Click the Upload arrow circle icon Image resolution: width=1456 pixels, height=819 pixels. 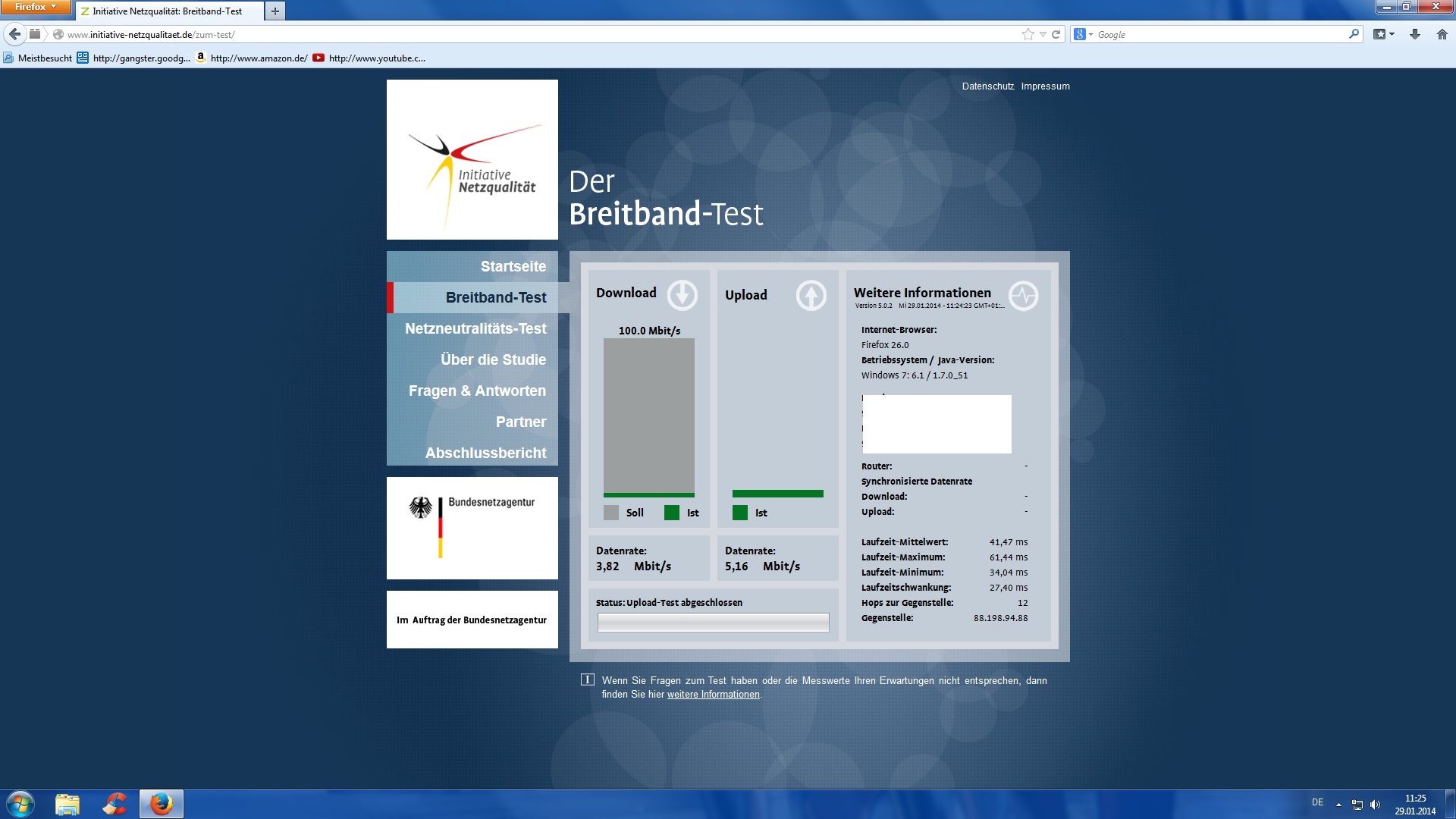(x=811, y=295)
